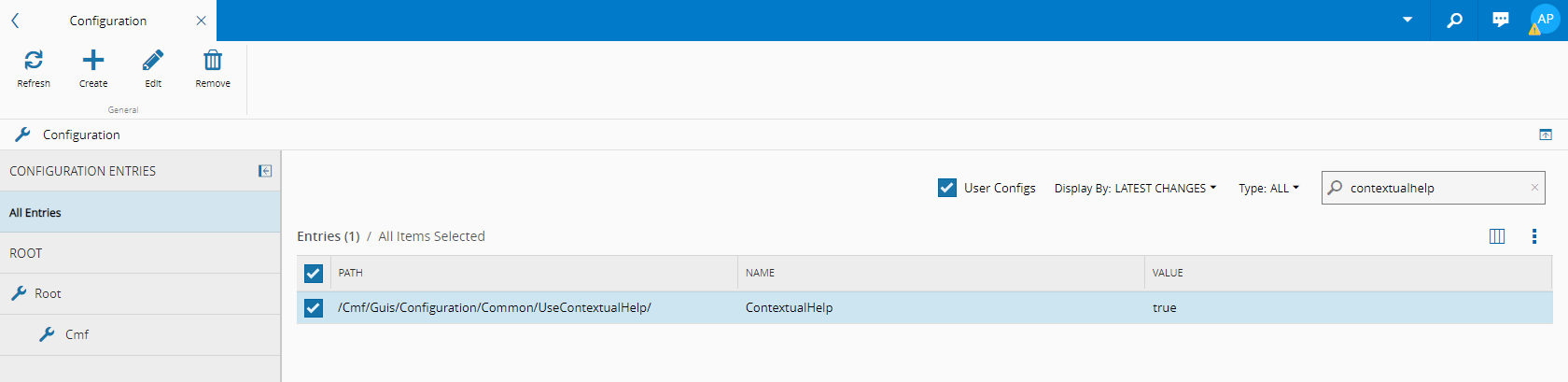Open the Cmf node in tree
1568x382 pixels.
point(77,334)
